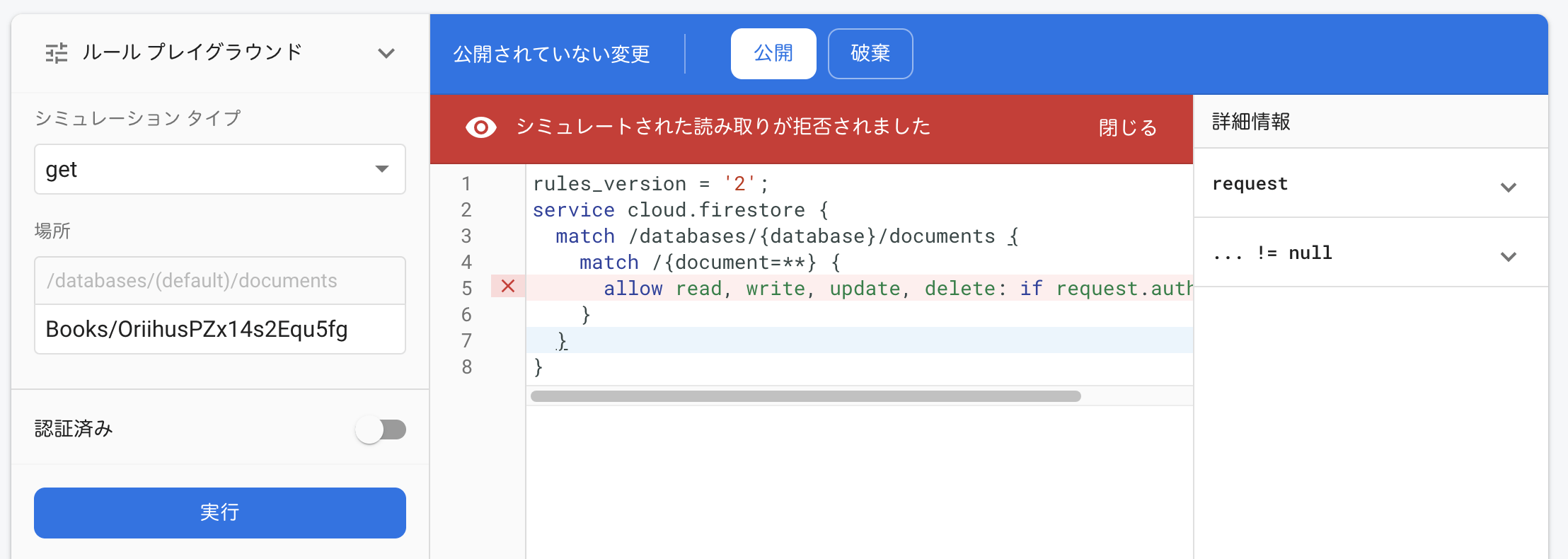Click the 実行 run button
Image resolution: width=1568 pixels, height=559 pixels.
[x=220, y=513]
